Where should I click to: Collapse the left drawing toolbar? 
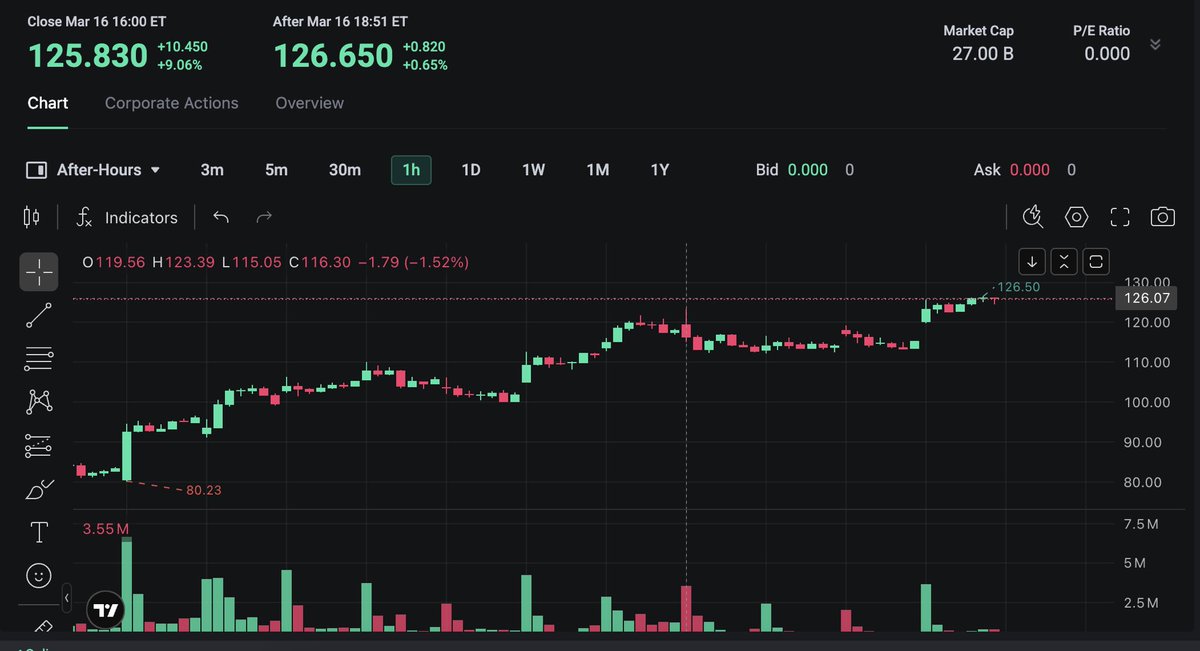[67, 598]
